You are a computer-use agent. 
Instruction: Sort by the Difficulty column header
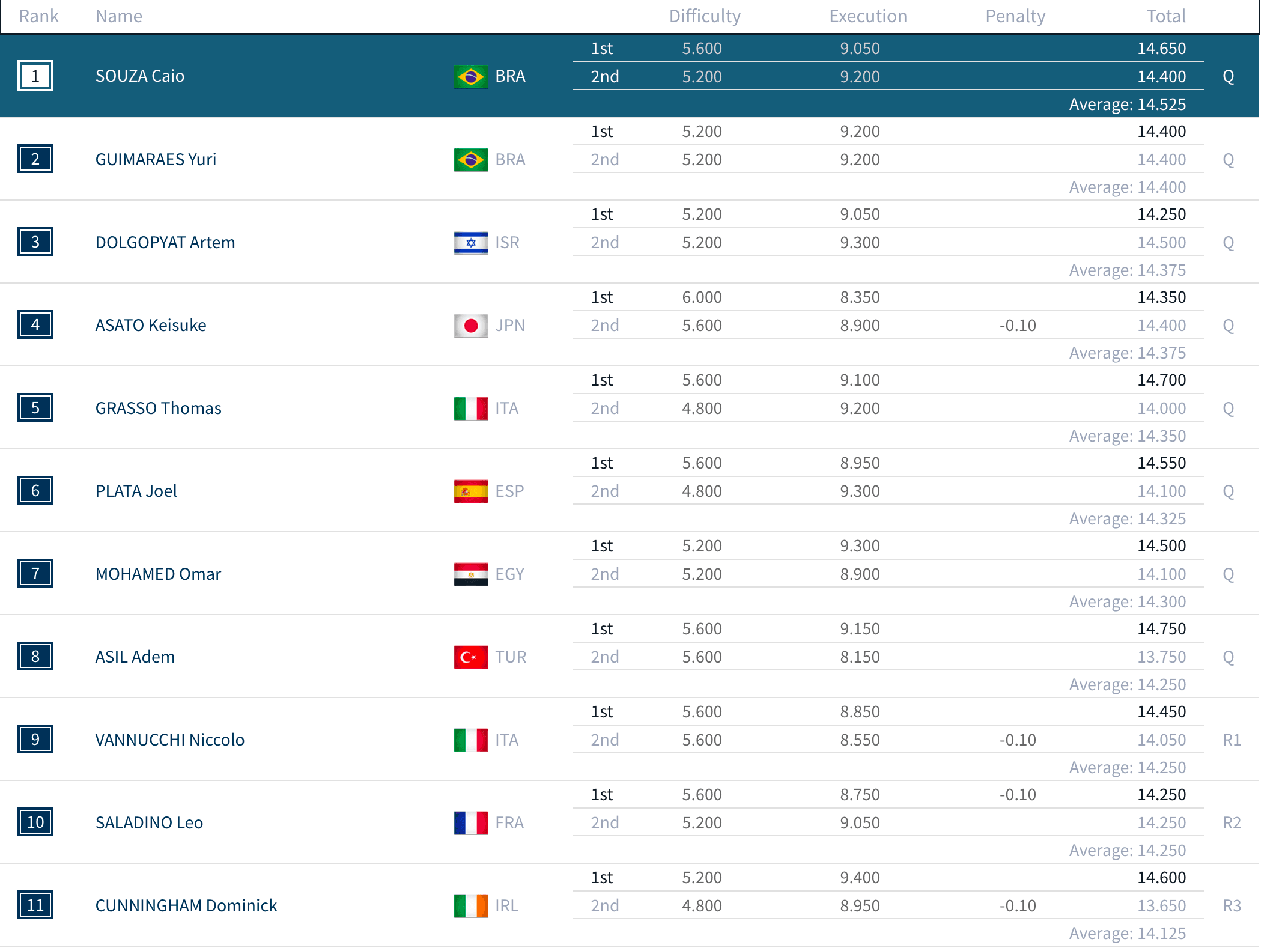tap(704, 16)
